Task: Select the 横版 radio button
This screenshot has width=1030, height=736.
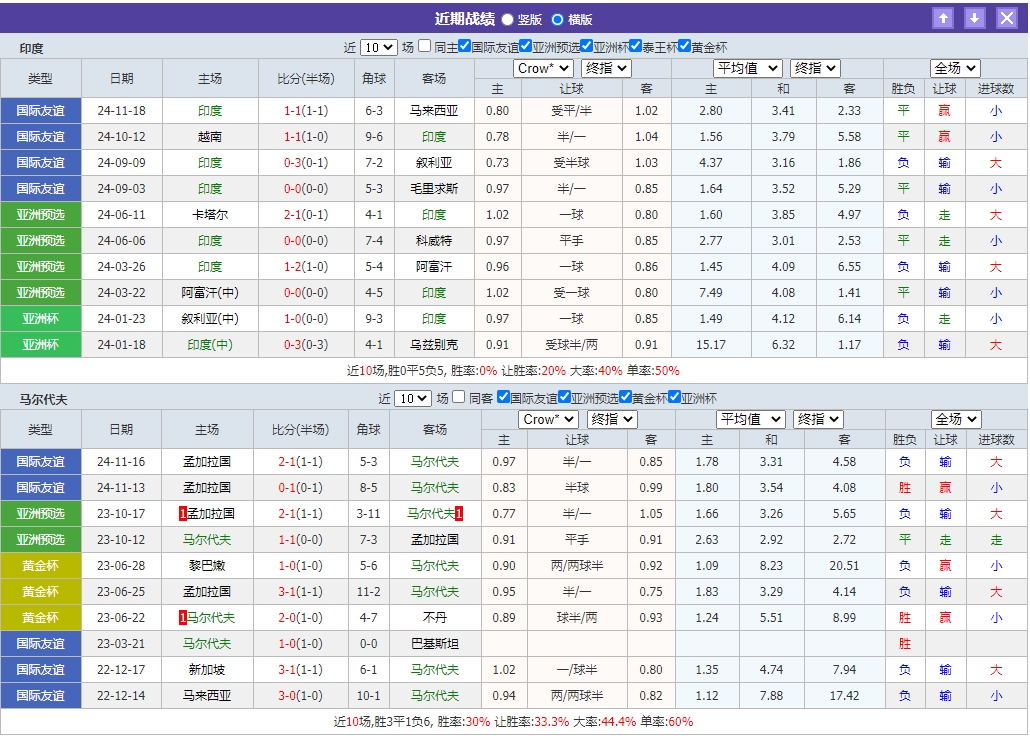Action: click(x=559, y=18)
